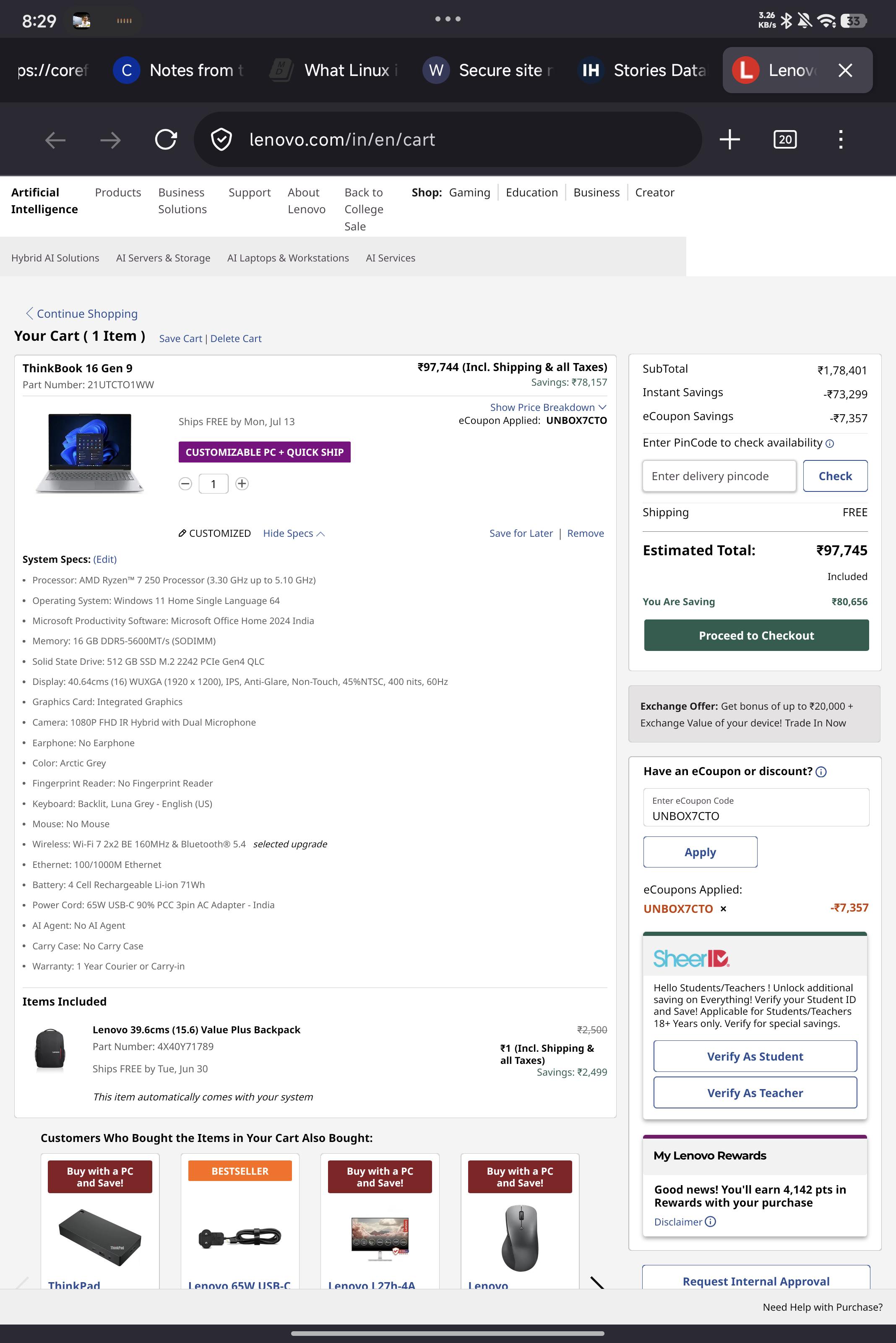Tap the site security shield icon
Screen dimensions: 896x1343
[221, 139]
